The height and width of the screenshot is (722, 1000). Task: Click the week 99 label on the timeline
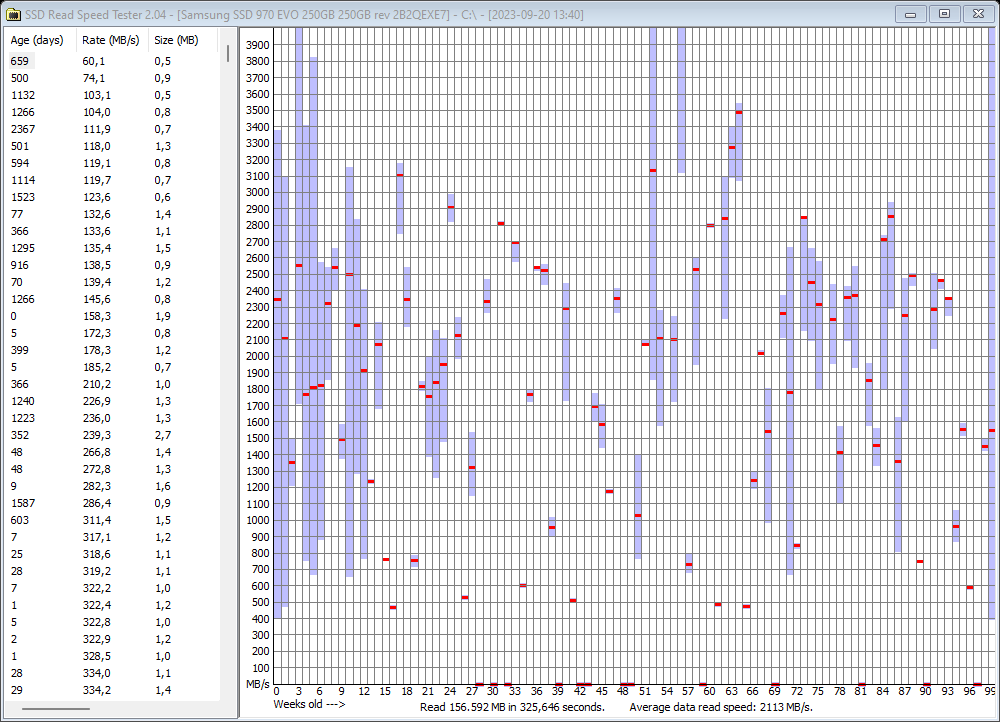click(x=989, y=690)
